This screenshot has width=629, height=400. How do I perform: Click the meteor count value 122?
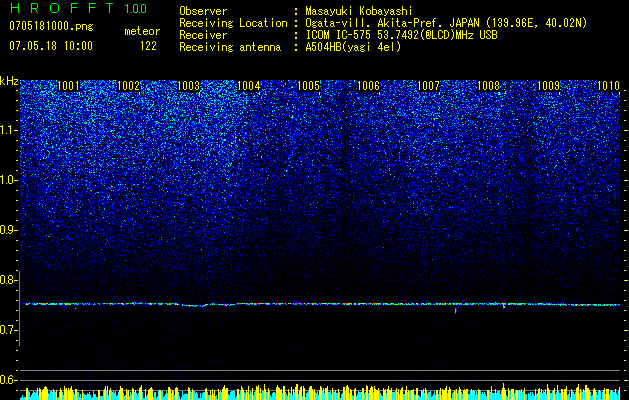(x=148, y=46)
